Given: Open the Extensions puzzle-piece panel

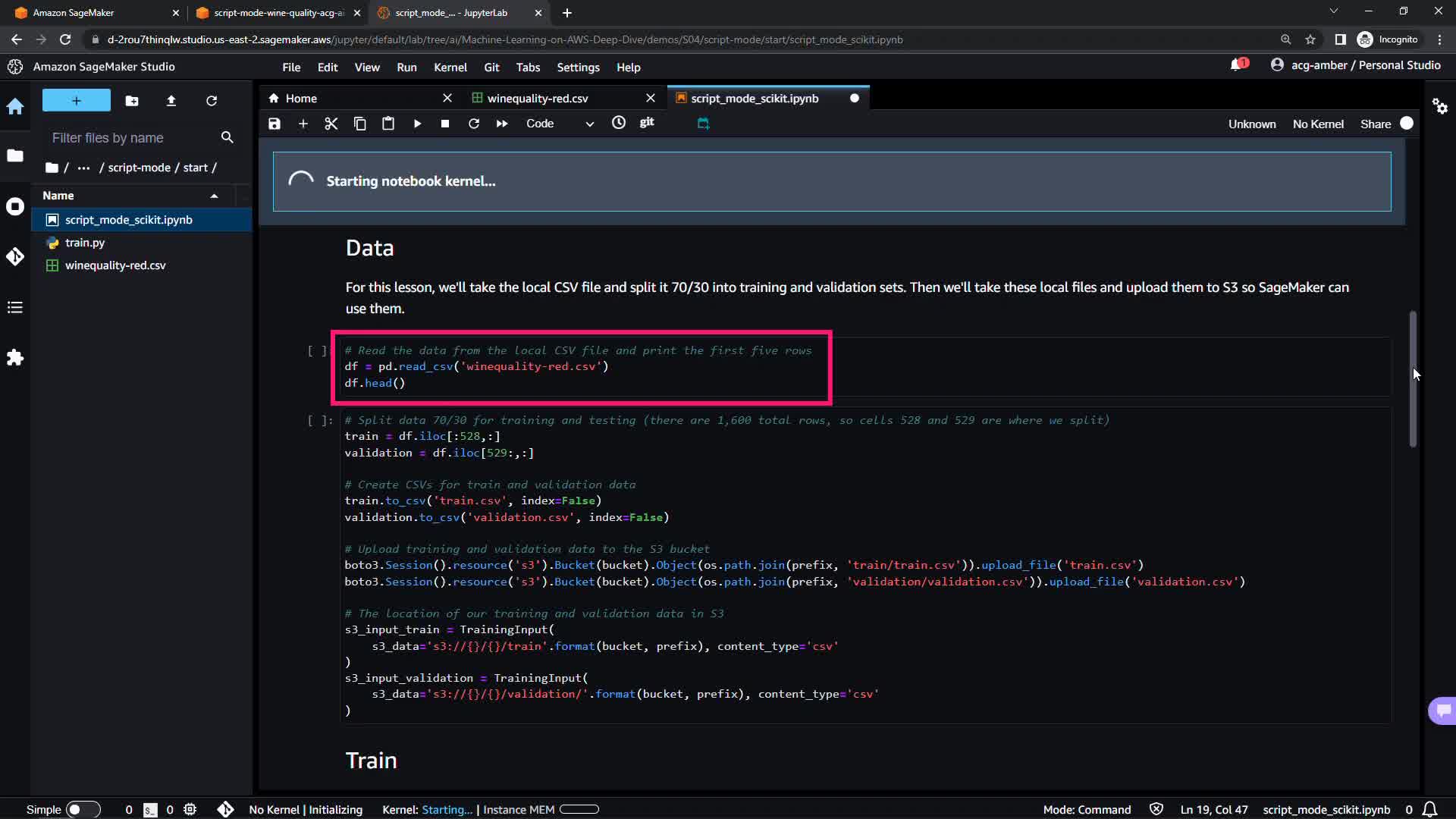Looking at the screenshot, I should point(15,357).
